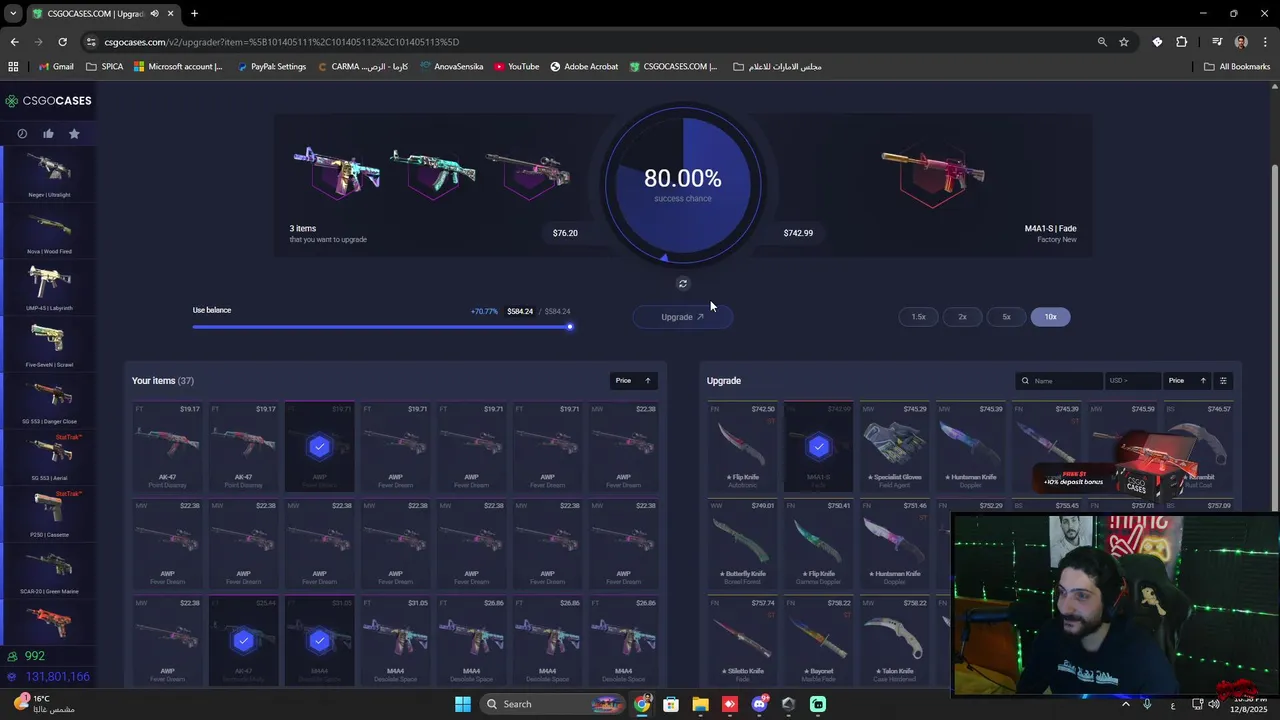This screenshot has height=720, width=1280.
Task: Open the apps grid in bookmarks bar
Action: pos(13,67)
